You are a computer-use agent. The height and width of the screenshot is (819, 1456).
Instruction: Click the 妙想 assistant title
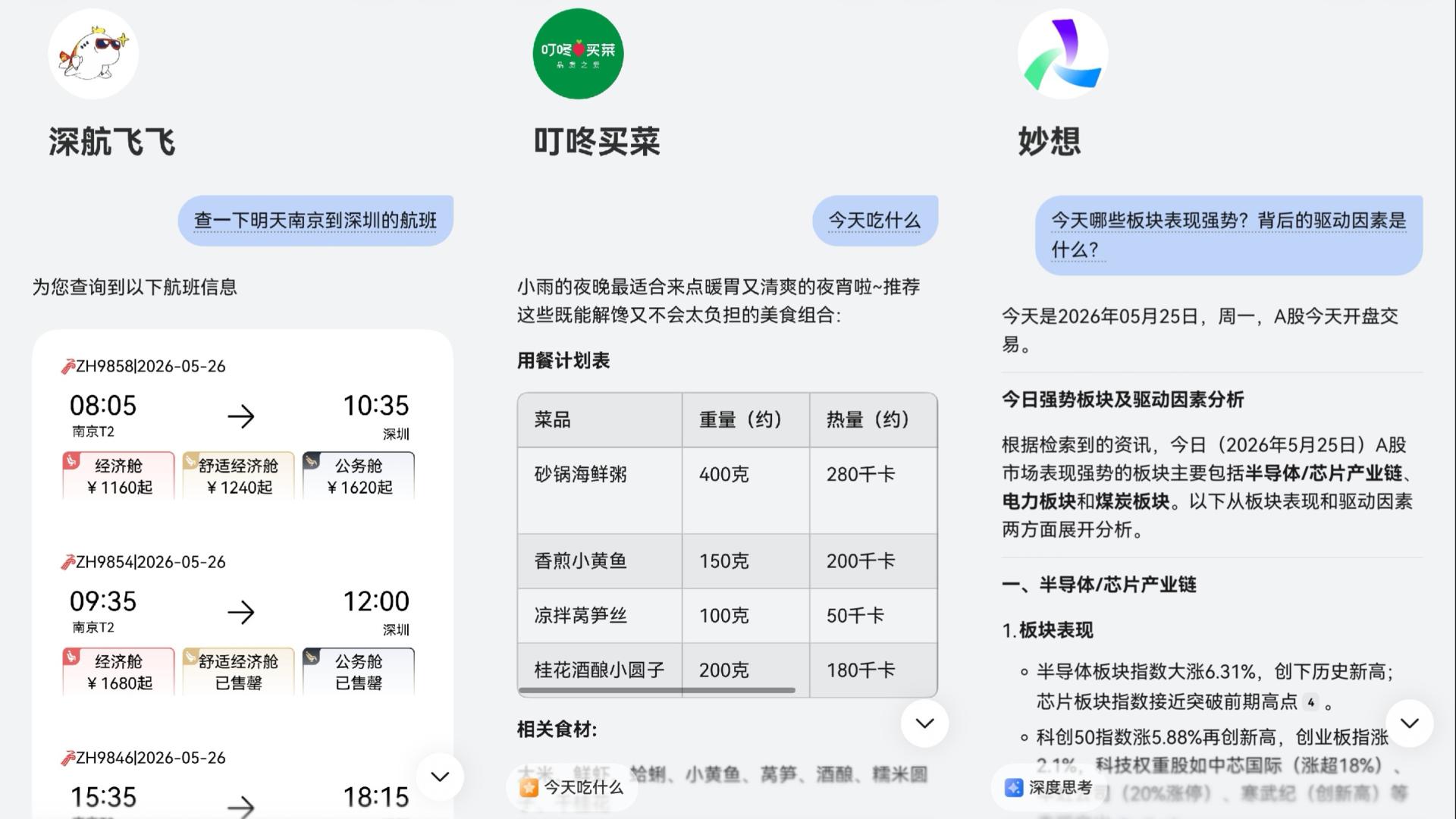tap(1050, 142)
